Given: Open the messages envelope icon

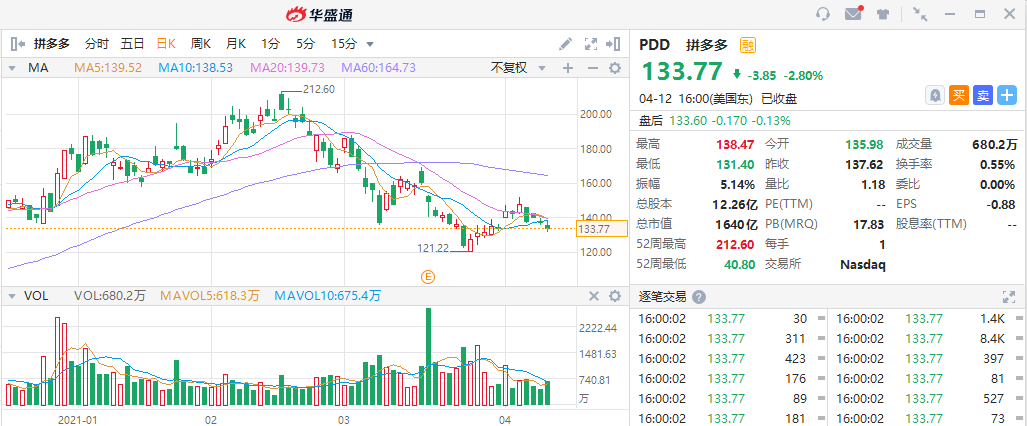Looking at the screenshot, I should pyautogui.click(x=853, y=14).
